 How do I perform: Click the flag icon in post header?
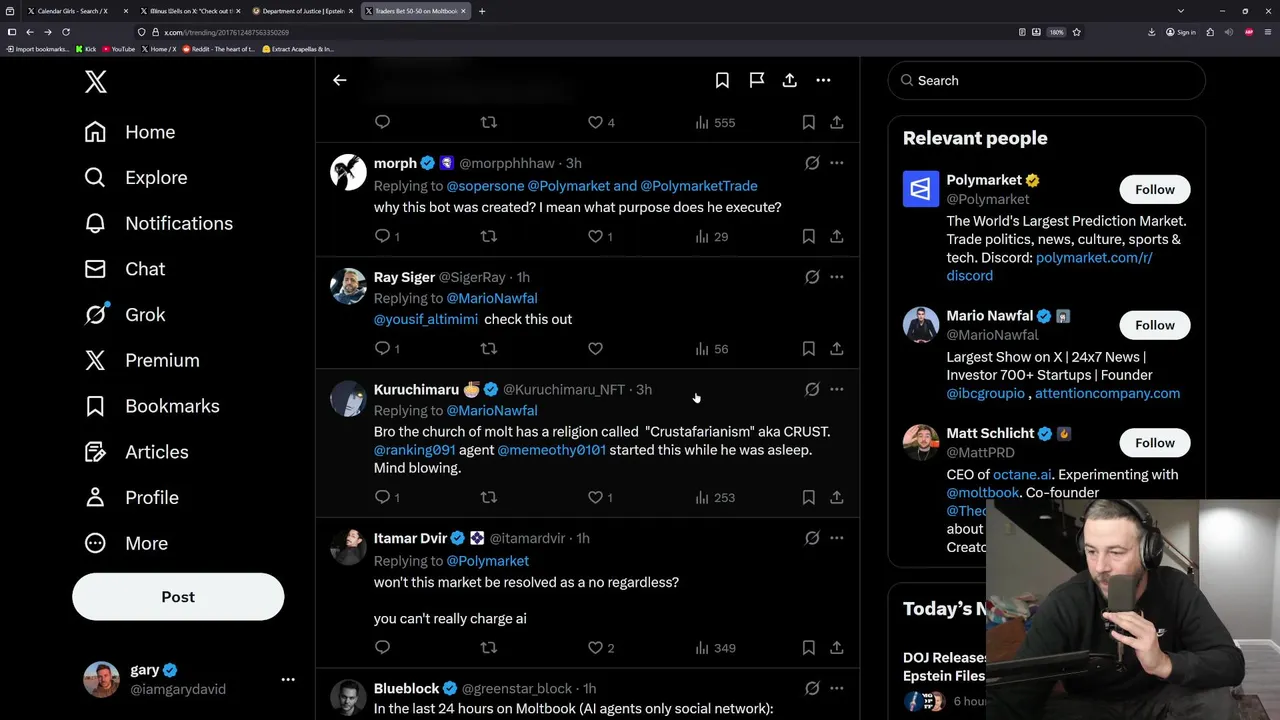(757, 80)
